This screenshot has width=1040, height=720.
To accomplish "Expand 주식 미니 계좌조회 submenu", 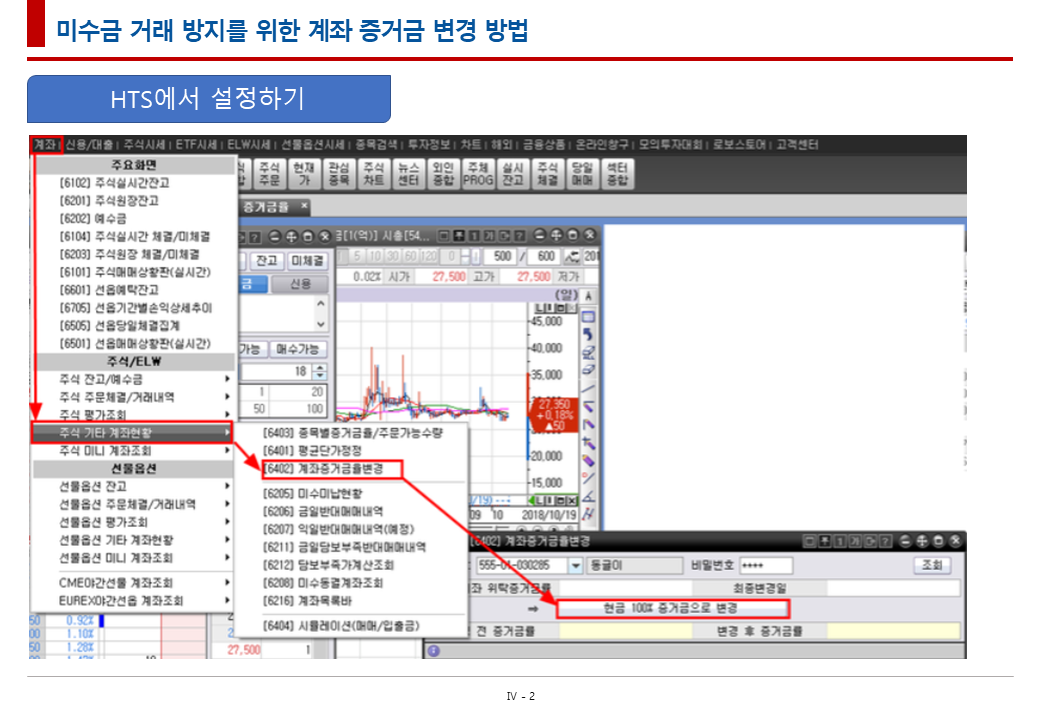I will 135,451.
